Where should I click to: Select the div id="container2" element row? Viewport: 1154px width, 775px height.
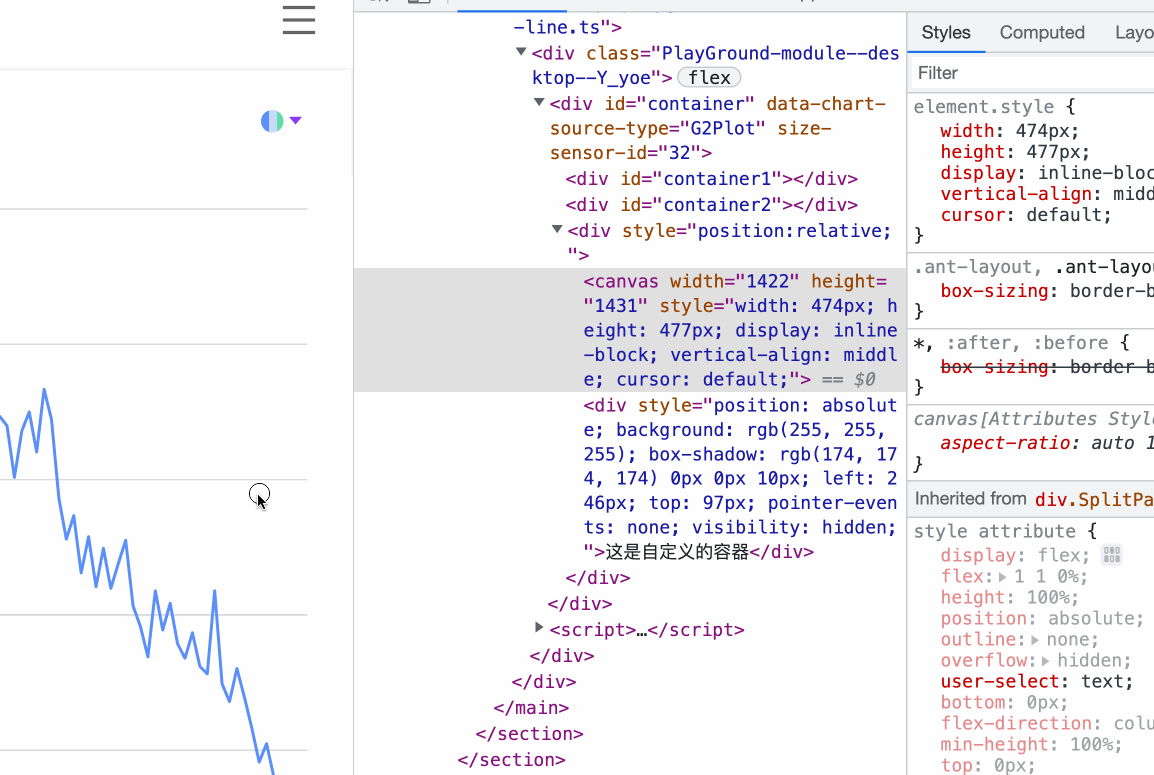click(x=711, y=205)
